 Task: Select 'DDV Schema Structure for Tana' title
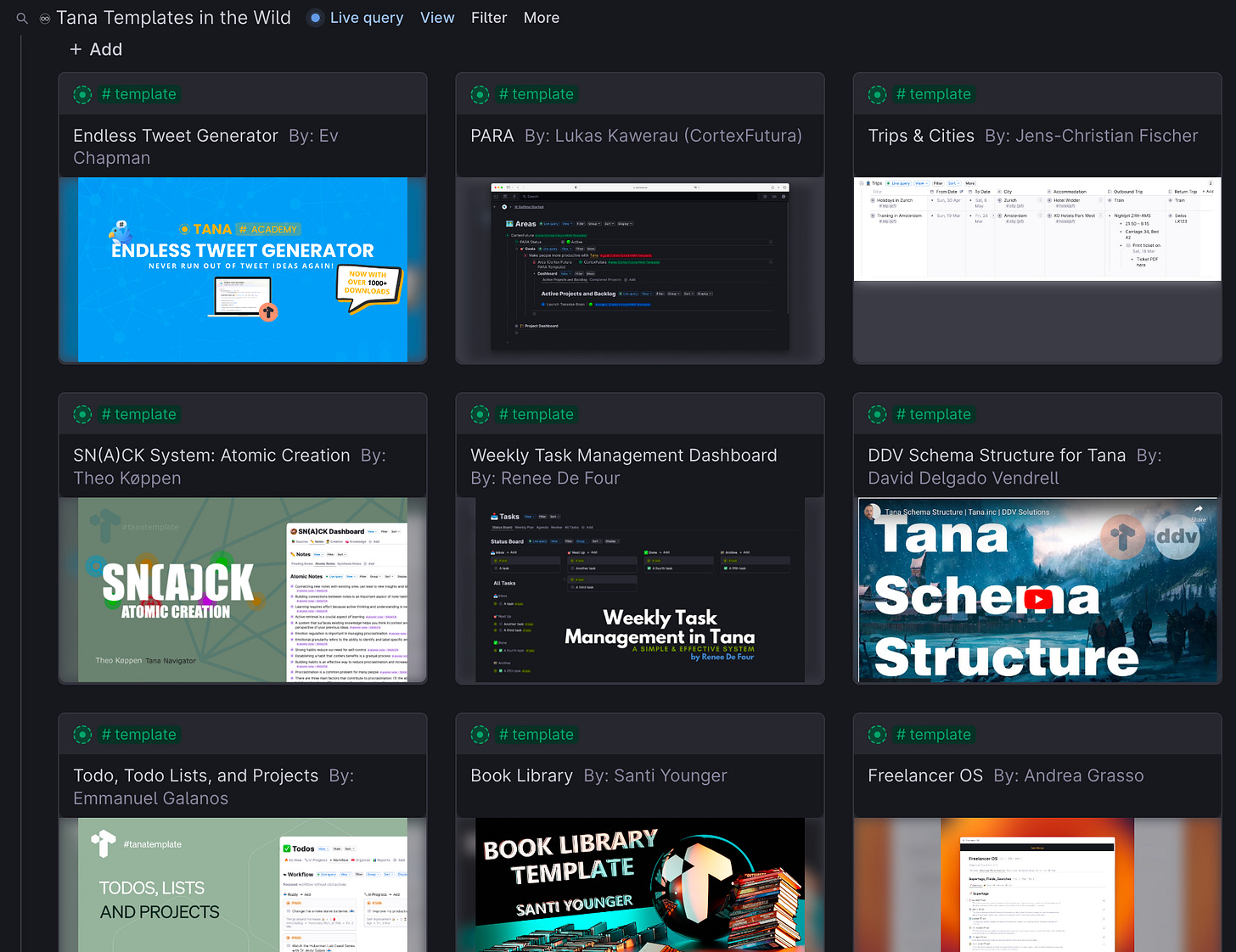(x=997, y=456)
